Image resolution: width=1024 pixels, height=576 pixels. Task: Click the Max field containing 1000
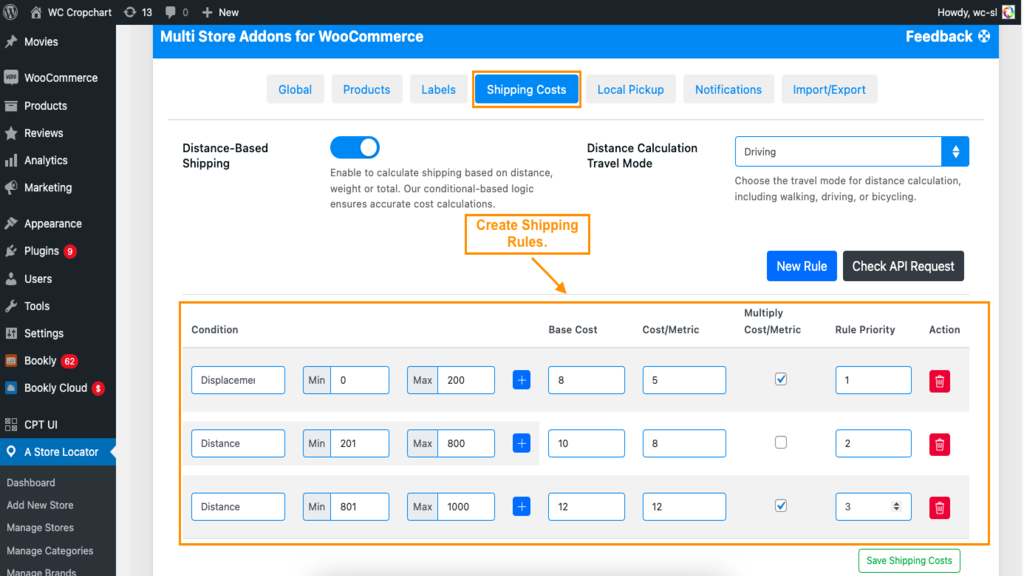point(466,507)
